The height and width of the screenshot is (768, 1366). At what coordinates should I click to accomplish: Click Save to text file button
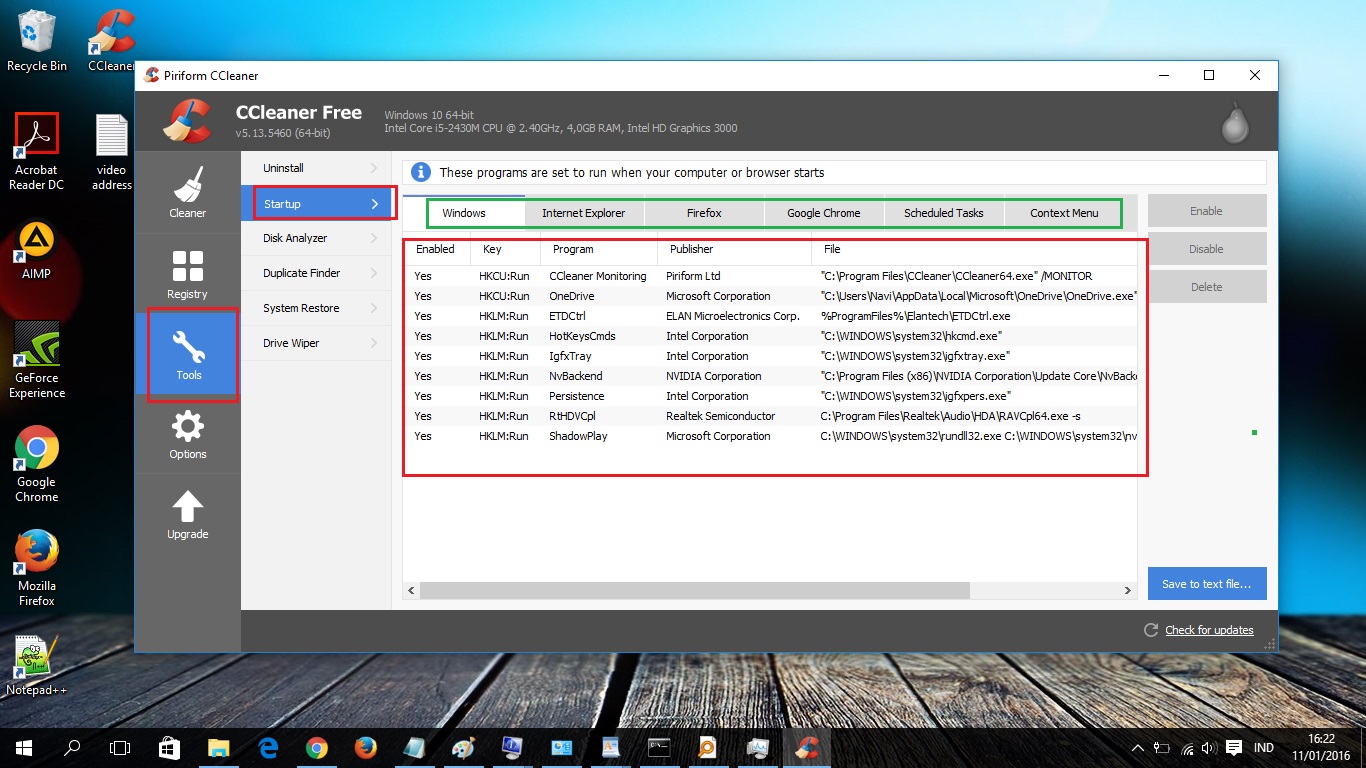tap(1207, 584)
